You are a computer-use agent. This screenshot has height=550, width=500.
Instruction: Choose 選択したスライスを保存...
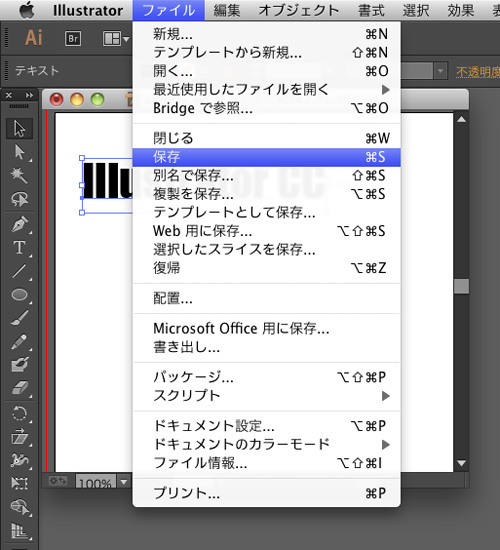tap(266, 250)
